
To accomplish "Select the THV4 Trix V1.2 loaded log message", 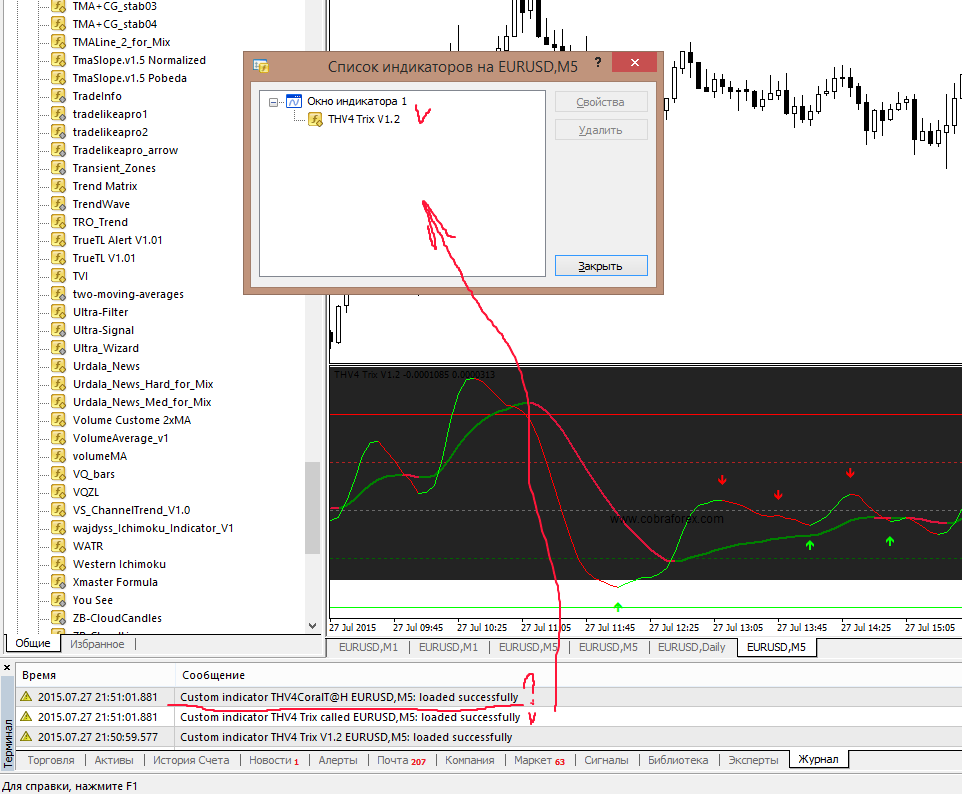I will point(346,737).
